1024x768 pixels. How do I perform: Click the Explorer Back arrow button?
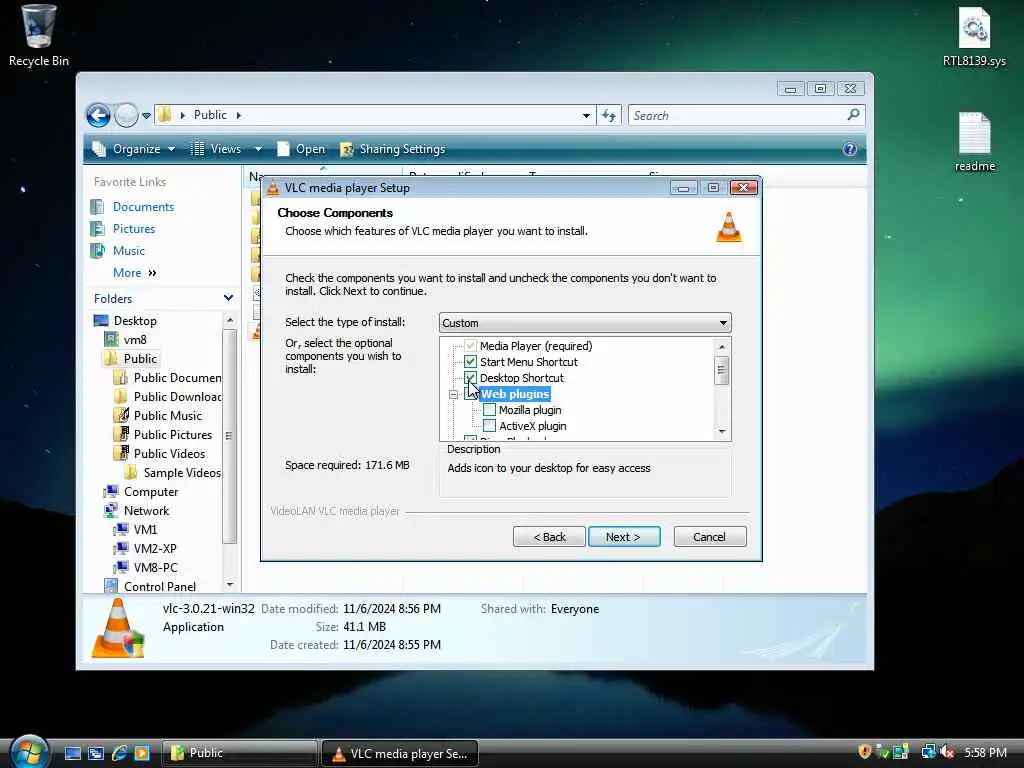[99, 116]
